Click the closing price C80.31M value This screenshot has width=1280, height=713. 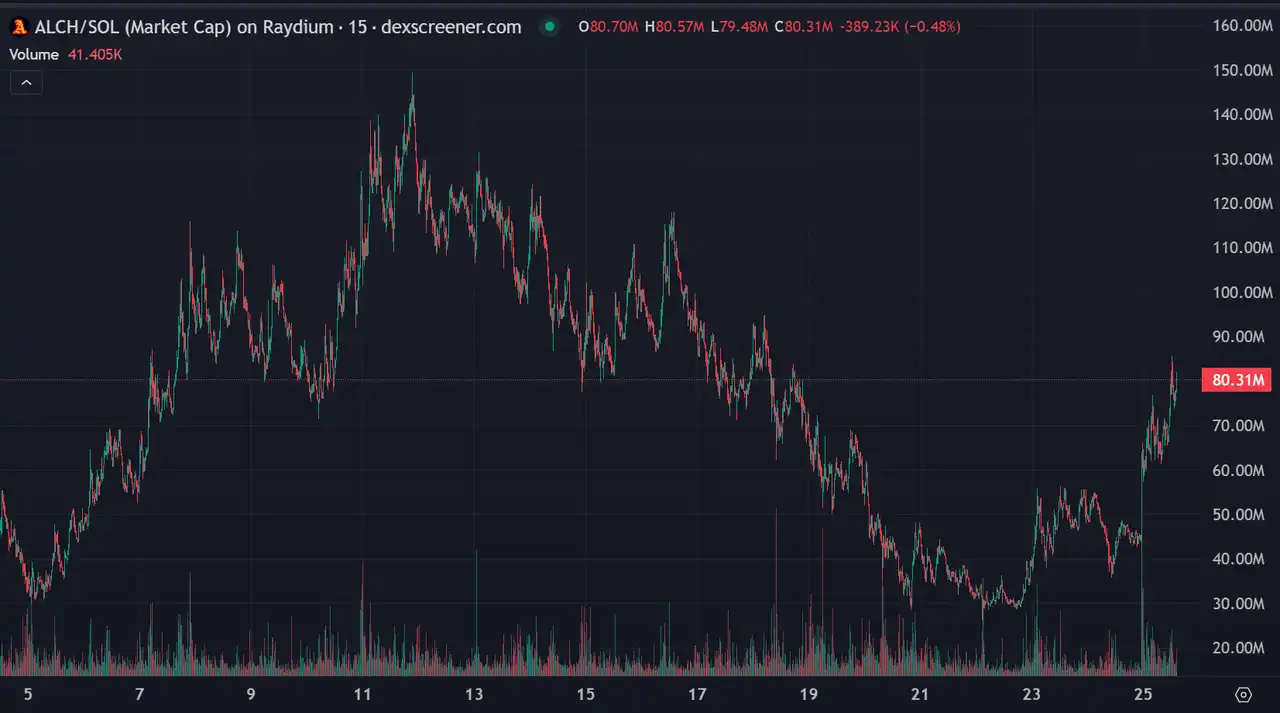(x=804, y=27)
